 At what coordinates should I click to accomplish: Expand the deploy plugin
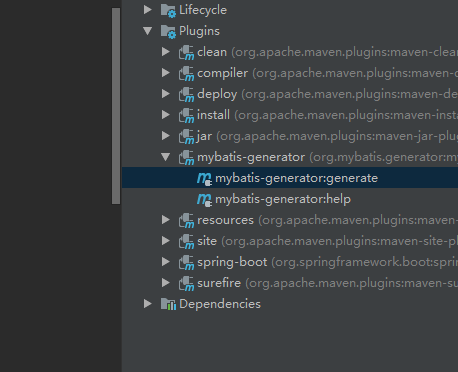tap(166, 94)
